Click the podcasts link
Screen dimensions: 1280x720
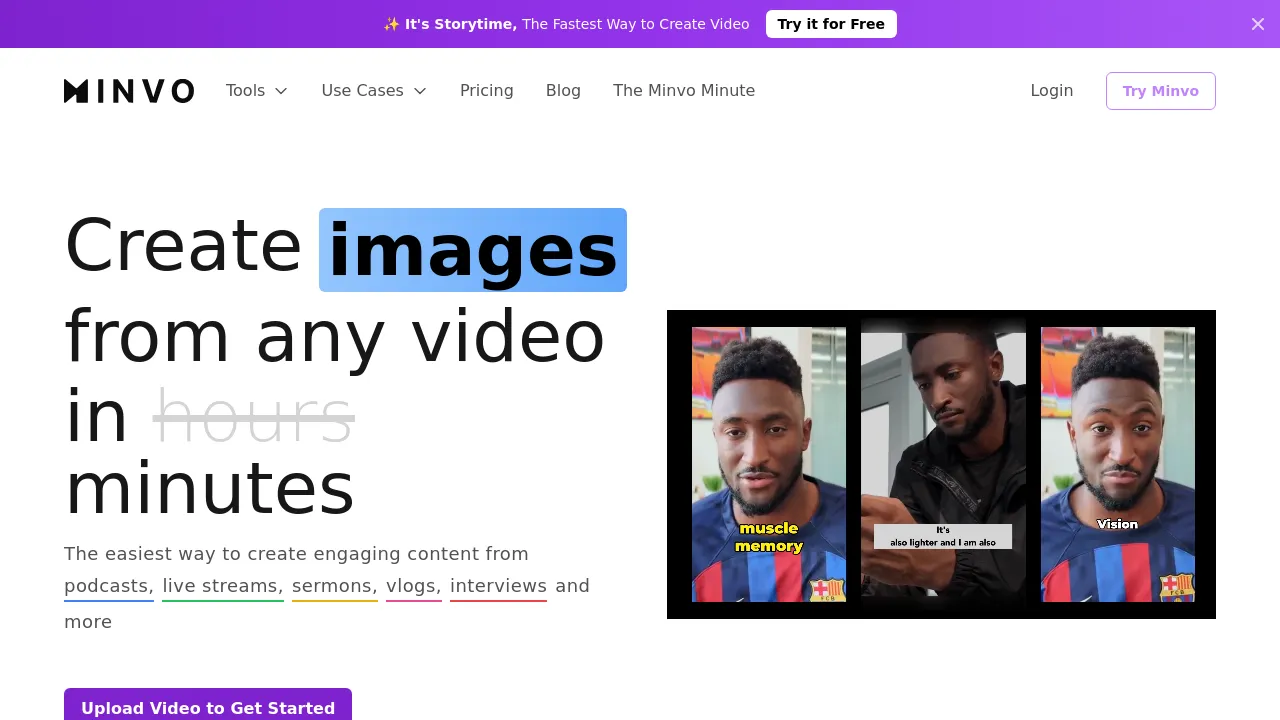[109, 586]
